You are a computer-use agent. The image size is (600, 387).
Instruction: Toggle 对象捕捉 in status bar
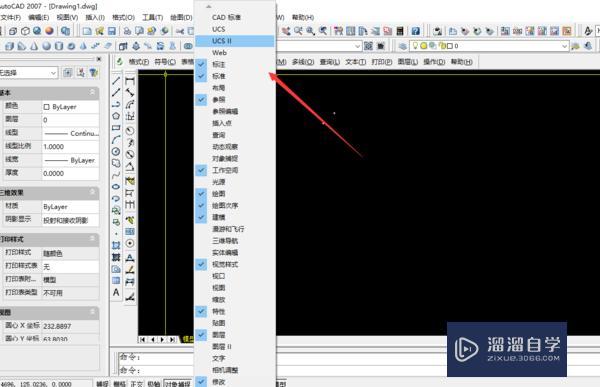[x=178, y=384]
